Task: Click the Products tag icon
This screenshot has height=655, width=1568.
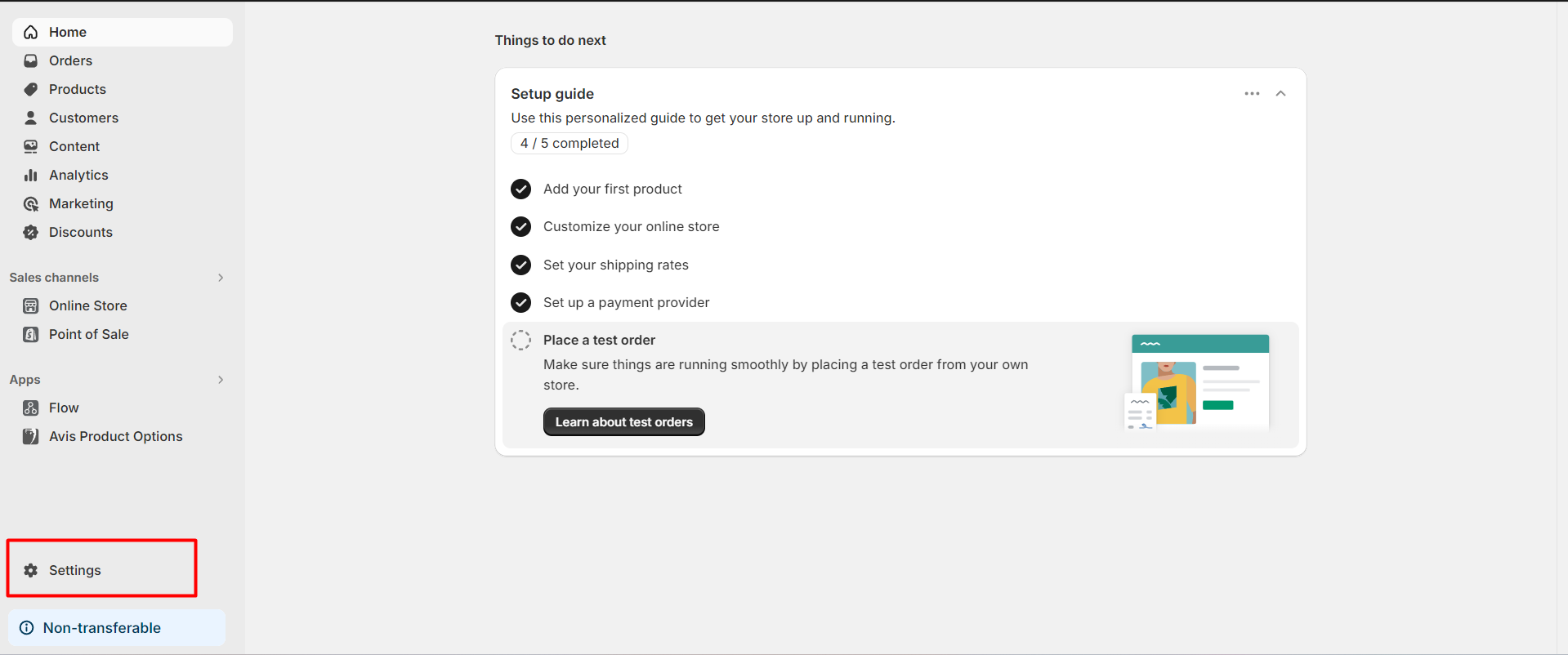Action: (31, 89)
